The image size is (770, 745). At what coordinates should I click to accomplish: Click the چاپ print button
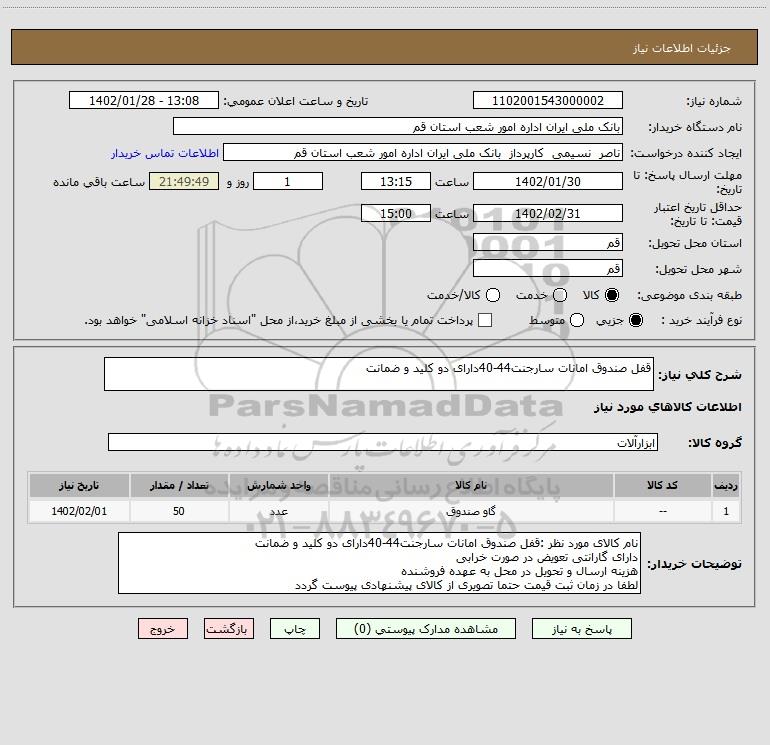coord(295,629)
